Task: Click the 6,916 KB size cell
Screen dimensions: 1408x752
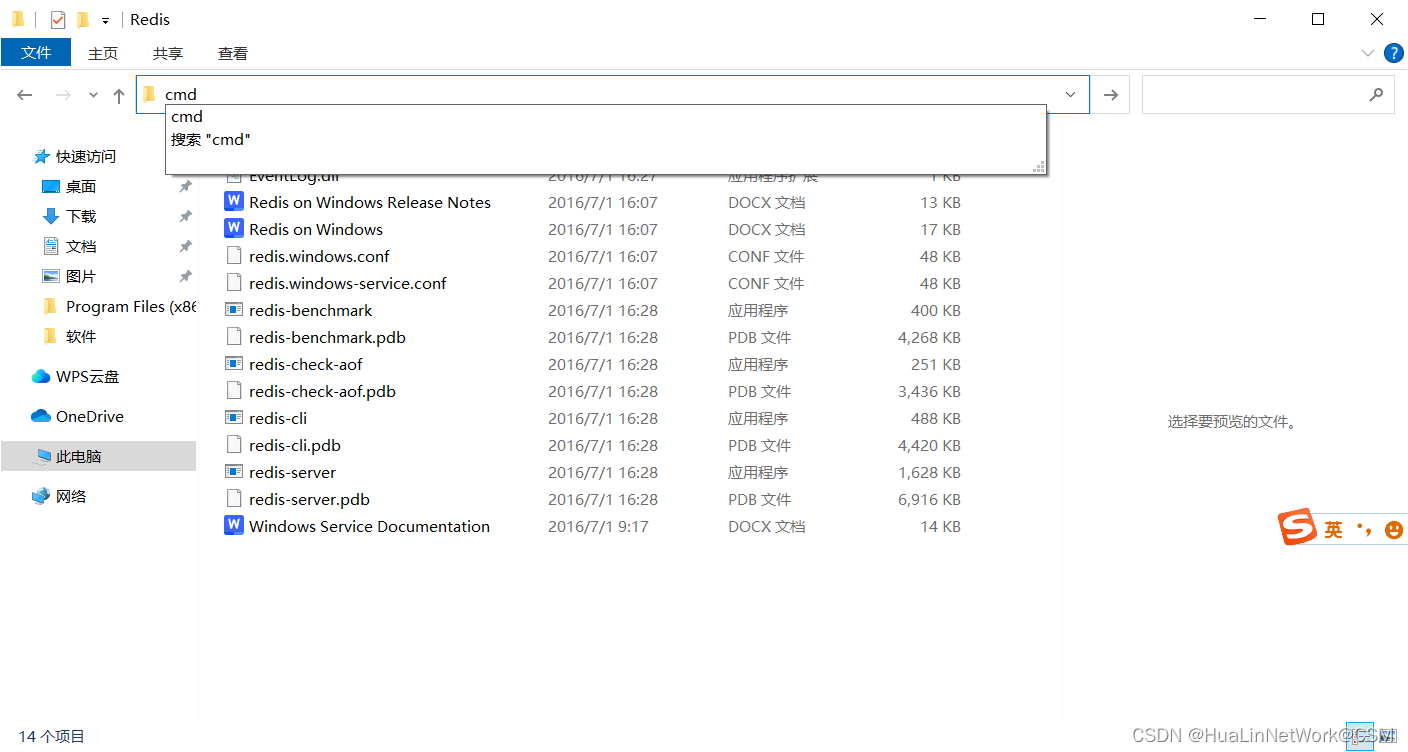Action: pos(929,499)
